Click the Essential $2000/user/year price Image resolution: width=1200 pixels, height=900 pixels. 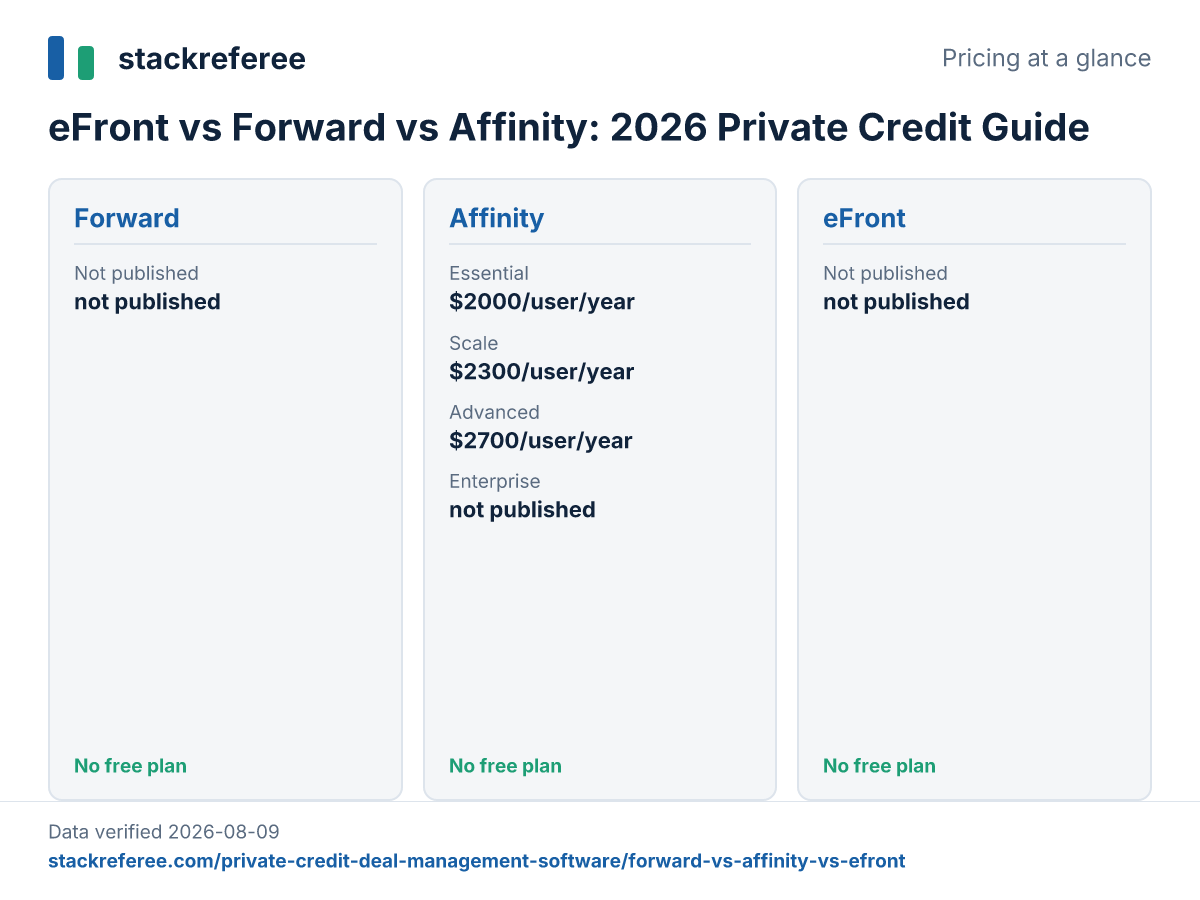pos(542,301)
